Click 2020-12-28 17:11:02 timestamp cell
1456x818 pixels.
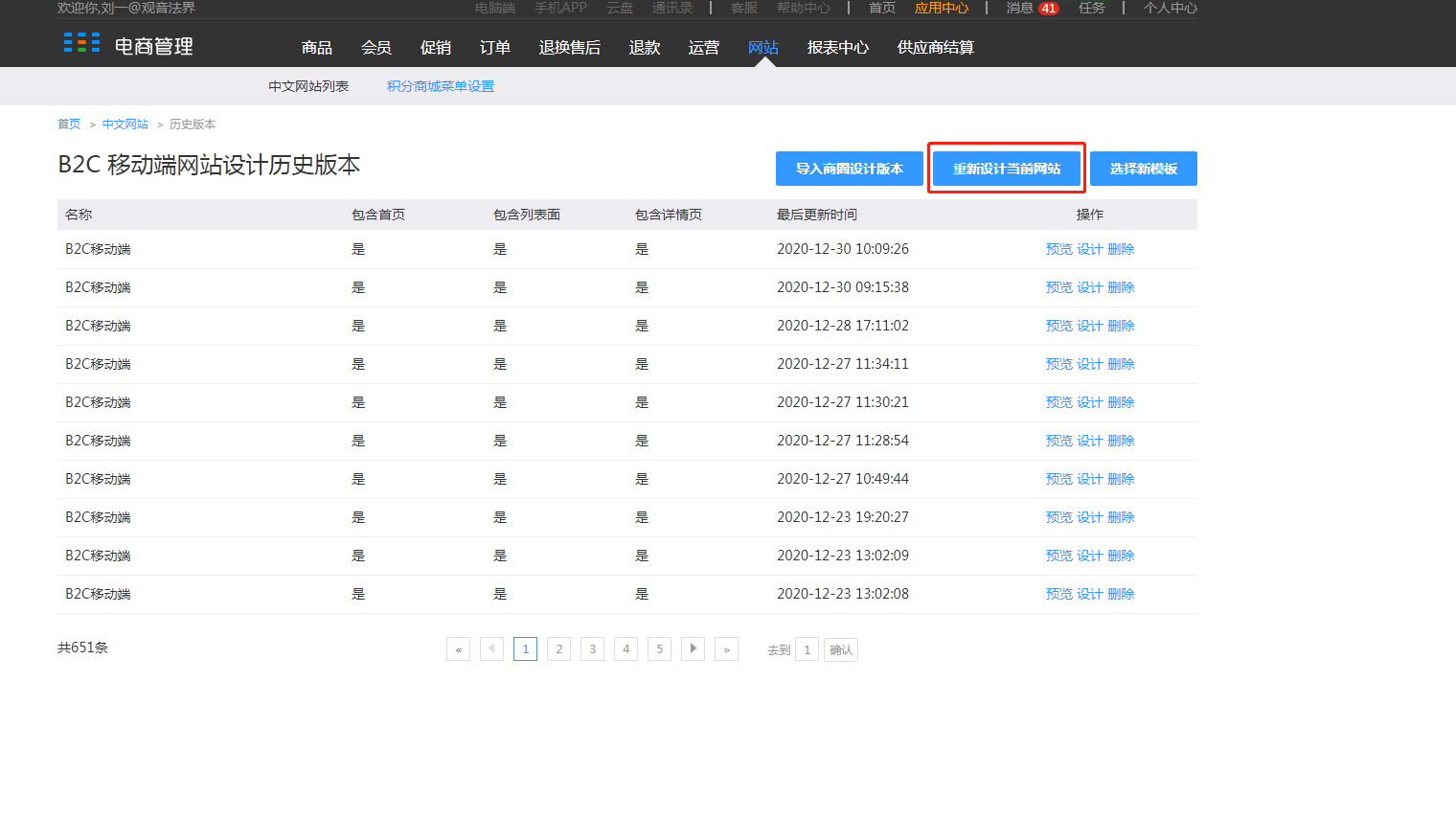843,326
